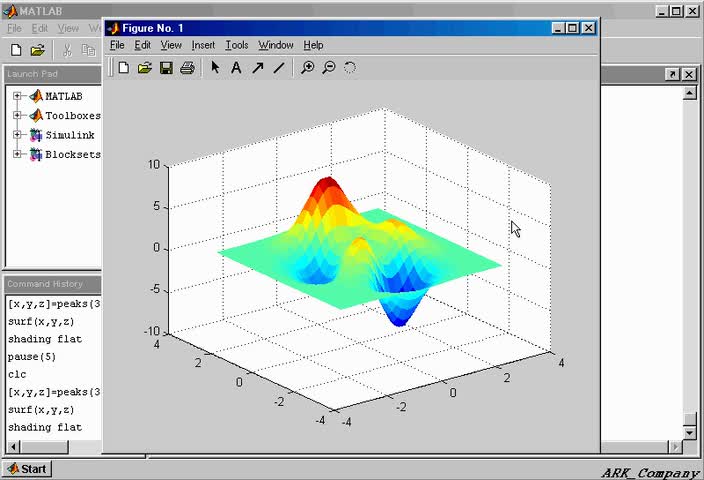Screen dimensions: 704x480
Task: Select MATLAB item in Launch Pad tree
Action: coord(64,96)
